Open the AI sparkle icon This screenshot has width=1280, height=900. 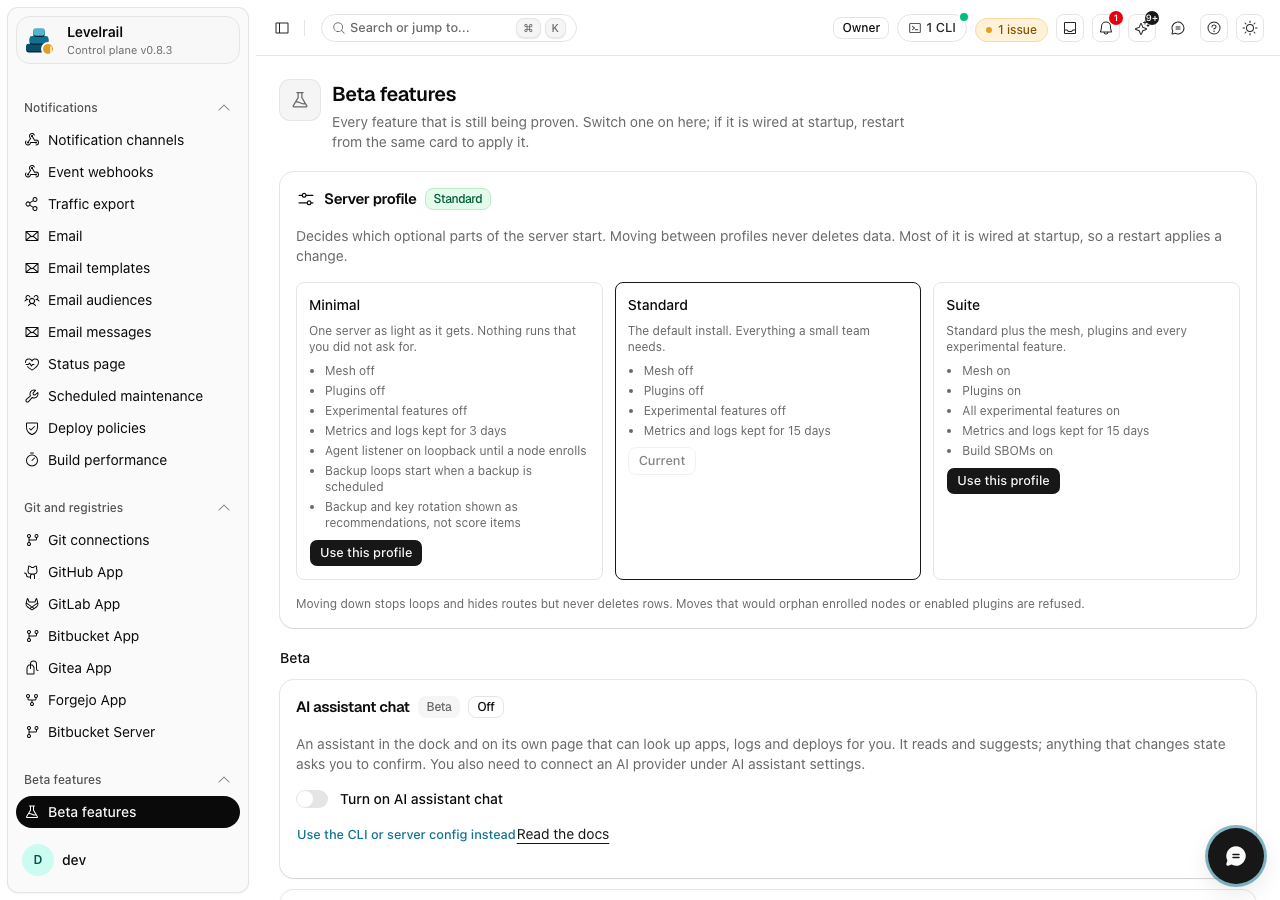pos(1142,28)
